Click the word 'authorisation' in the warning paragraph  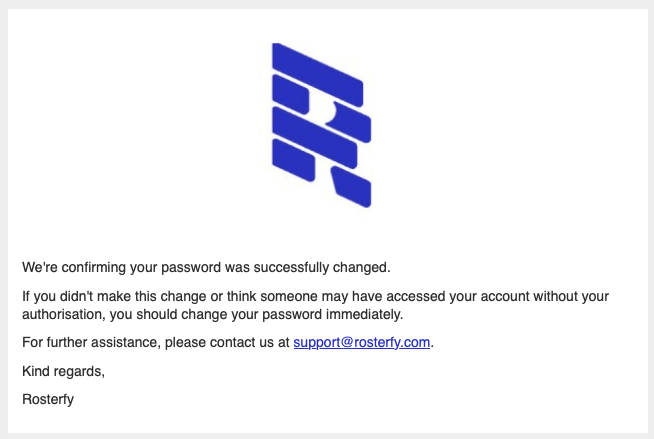[62, 314]
